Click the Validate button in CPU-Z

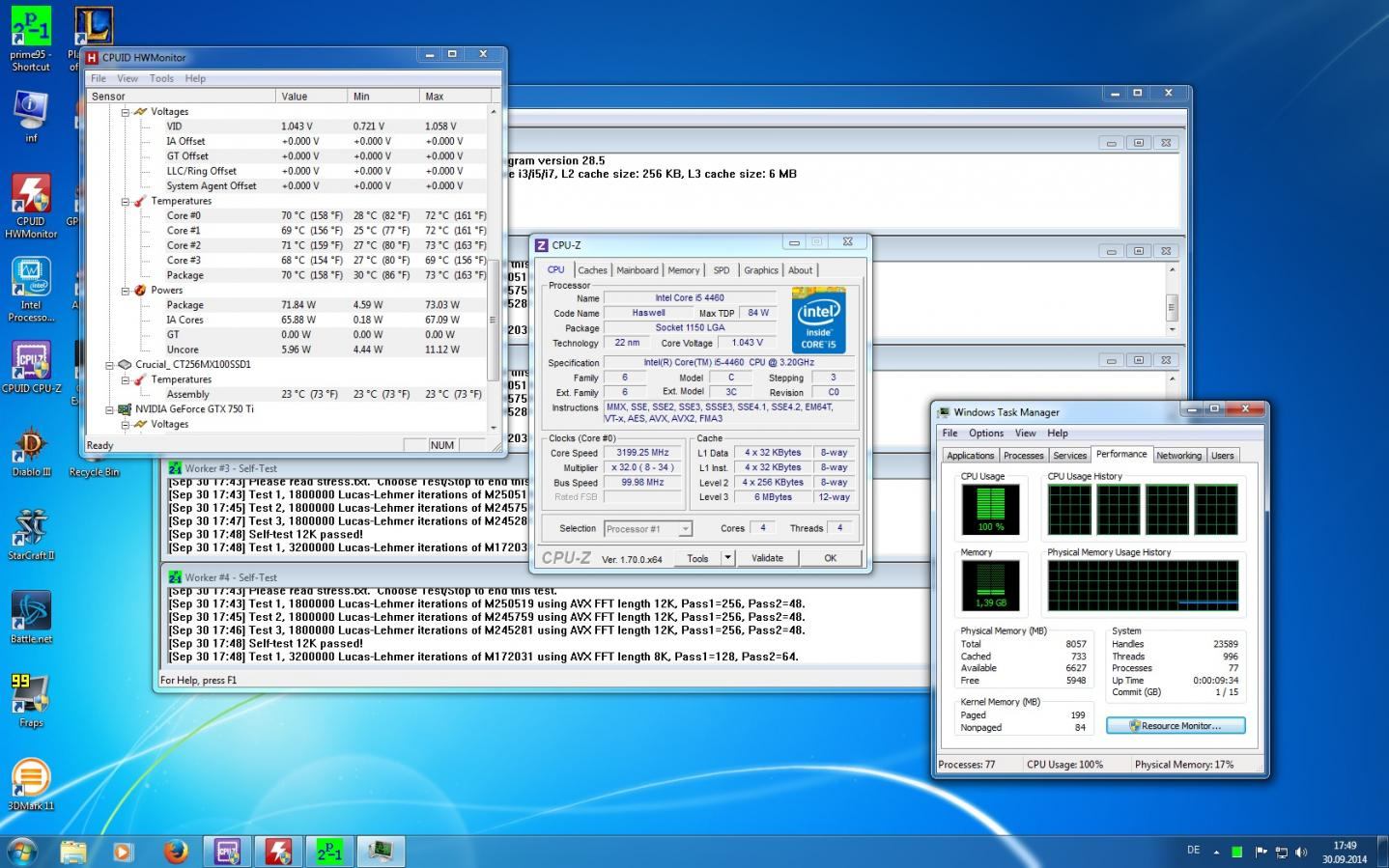(x=767, y=558)
